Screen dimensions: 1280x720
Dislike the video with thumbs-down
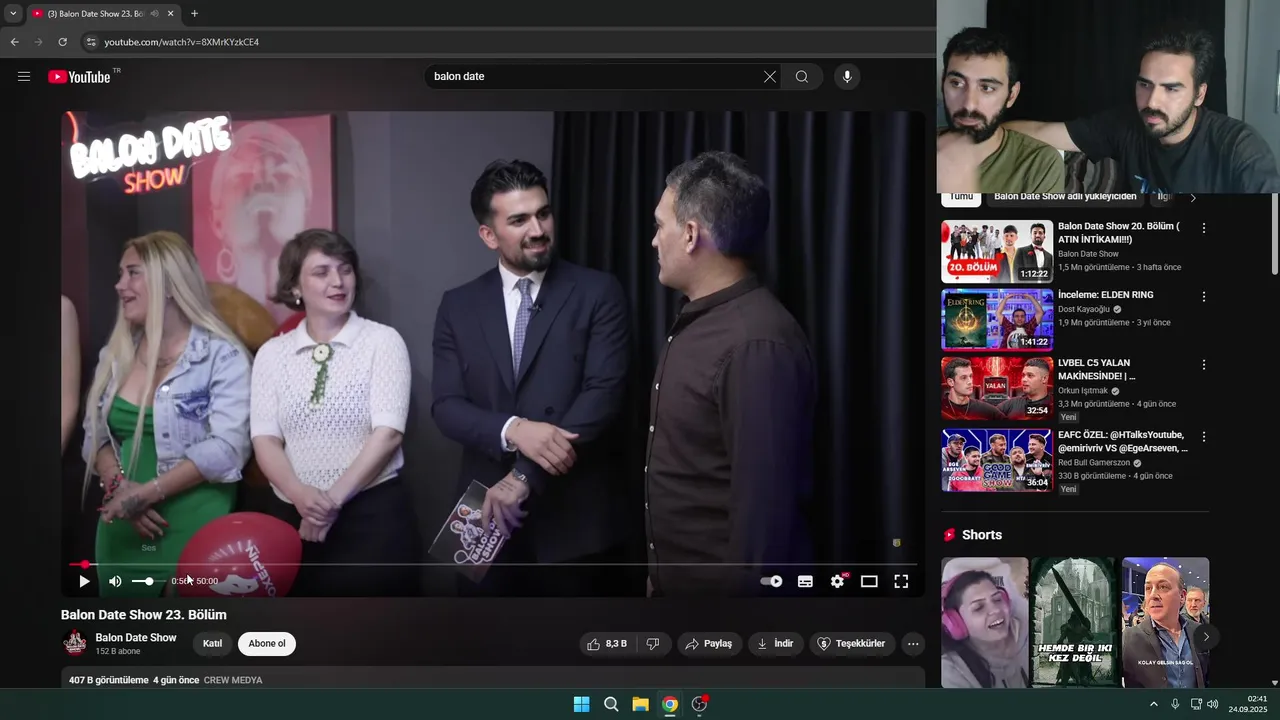pos(653,644)
